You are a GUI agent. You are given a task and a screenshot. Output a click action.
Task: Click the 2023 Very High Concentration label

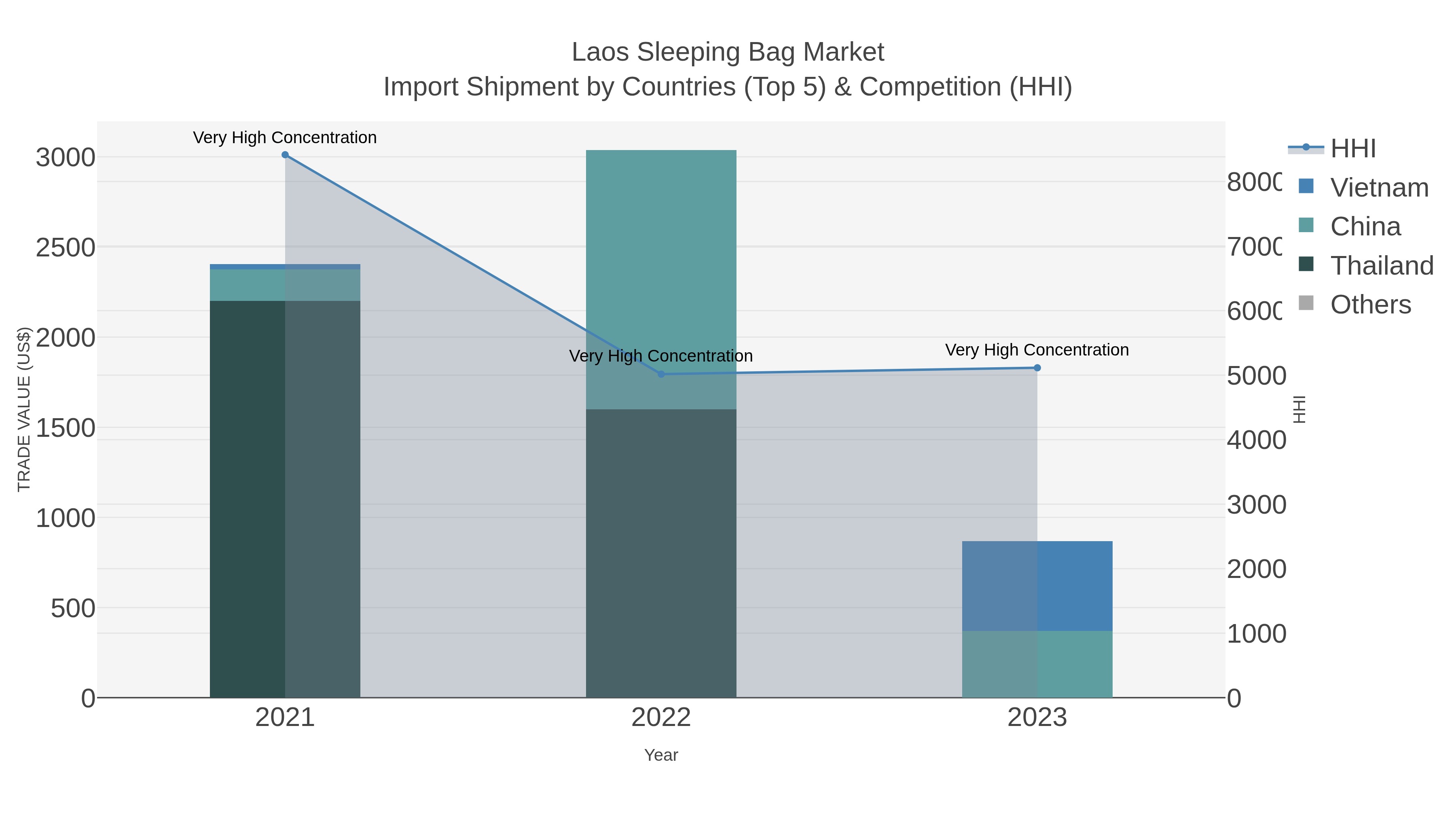click(x=1037, y=350)
